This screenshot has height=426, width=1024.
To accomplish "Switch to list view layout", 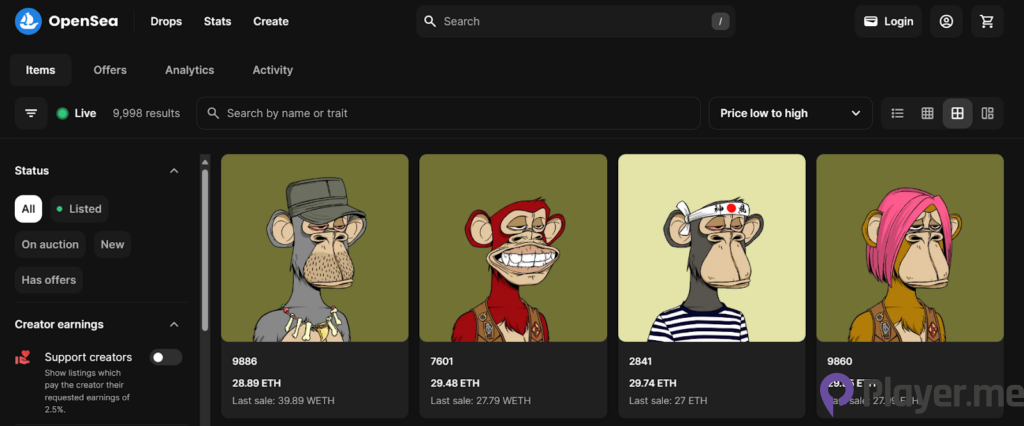I will pyautogui.click(x=897, y=113).
